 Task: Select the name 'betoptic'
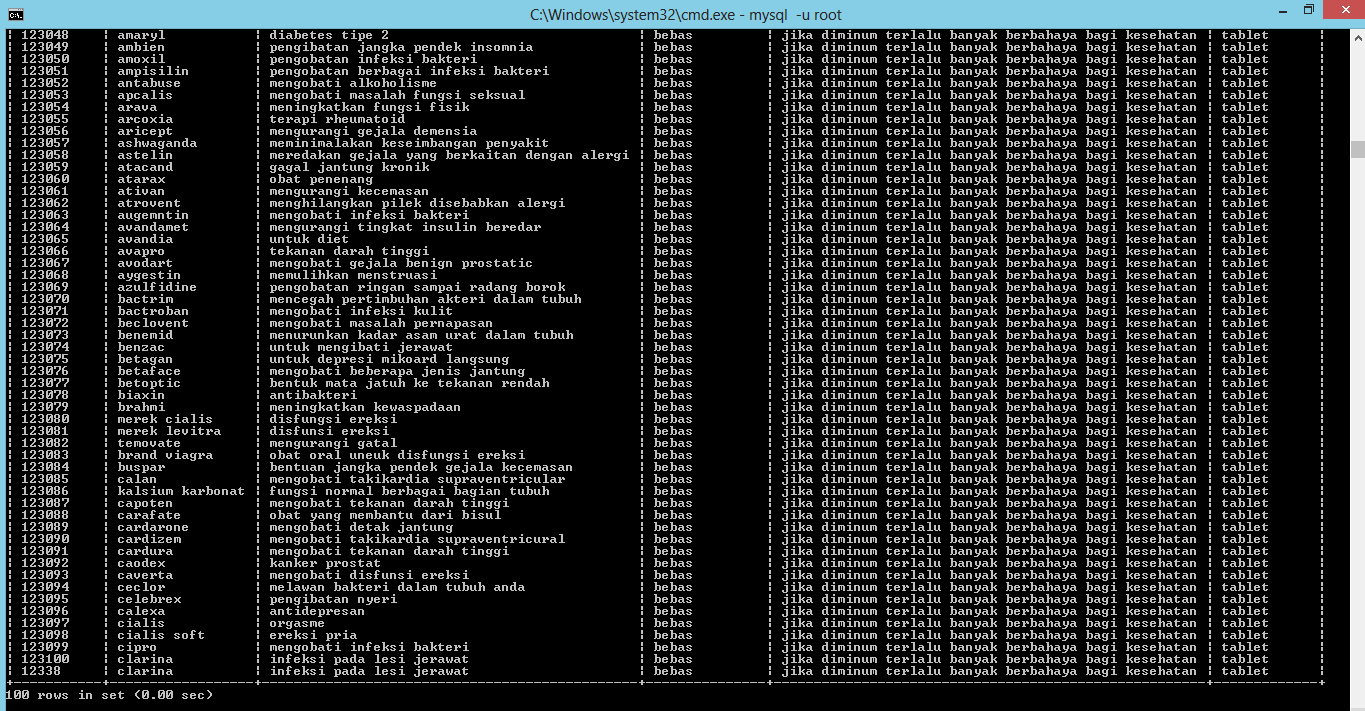point(149,383)
